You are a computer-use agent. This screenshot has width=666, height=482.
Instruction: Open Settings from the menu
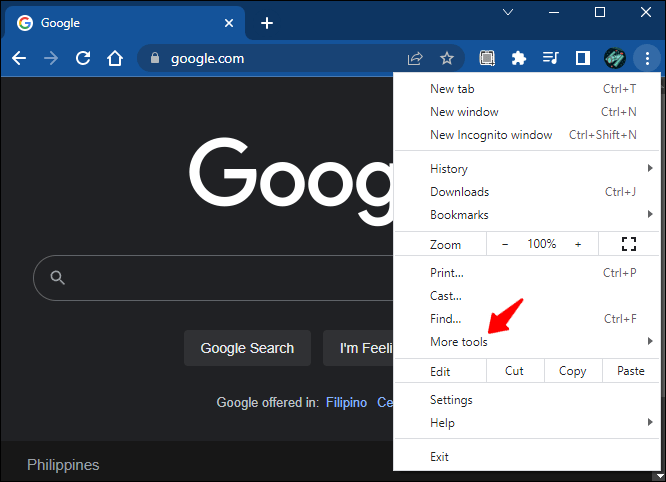pos(527,400)
